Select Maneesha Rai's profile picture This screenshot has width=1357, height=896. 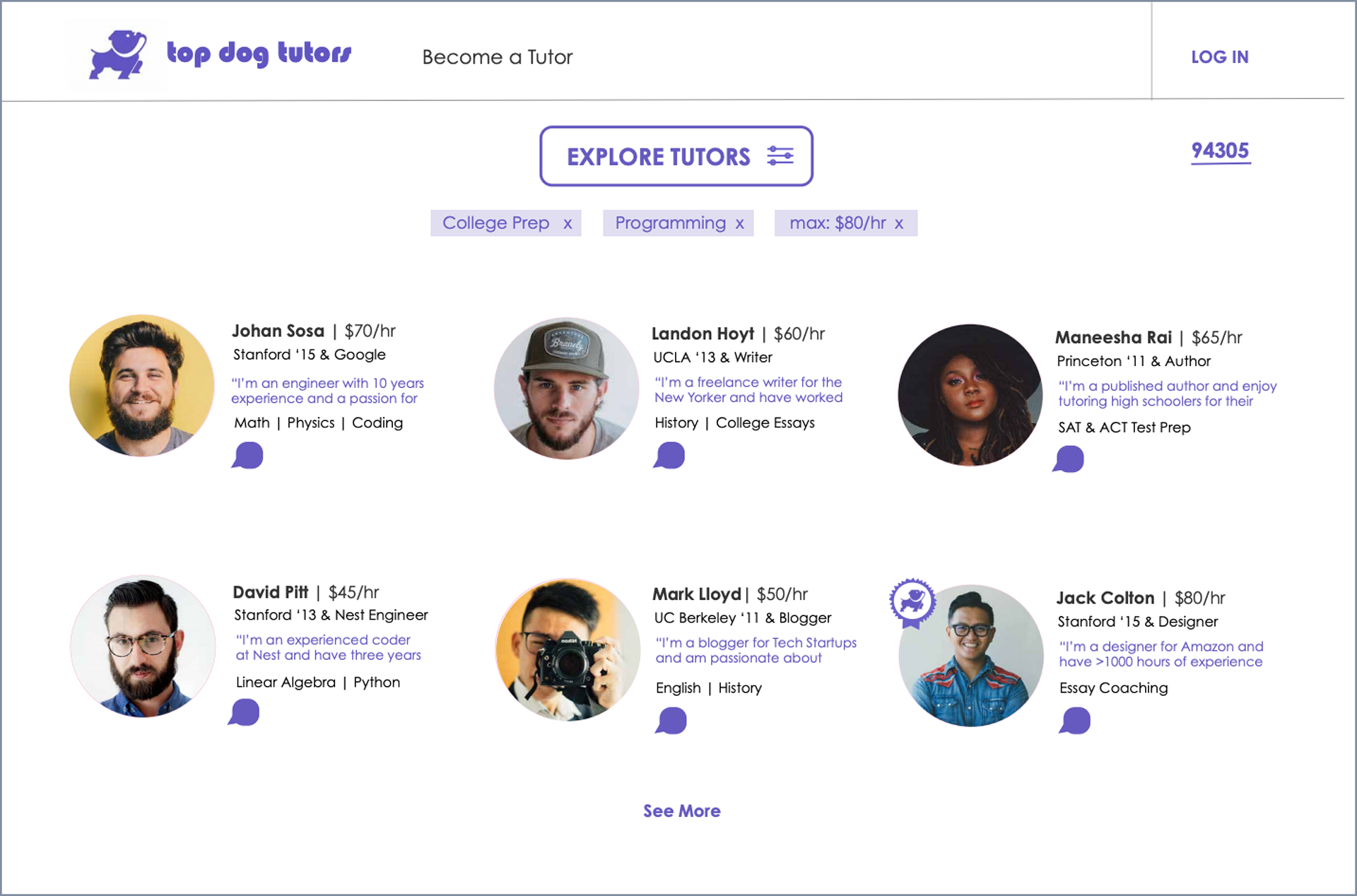coord(970,395)
